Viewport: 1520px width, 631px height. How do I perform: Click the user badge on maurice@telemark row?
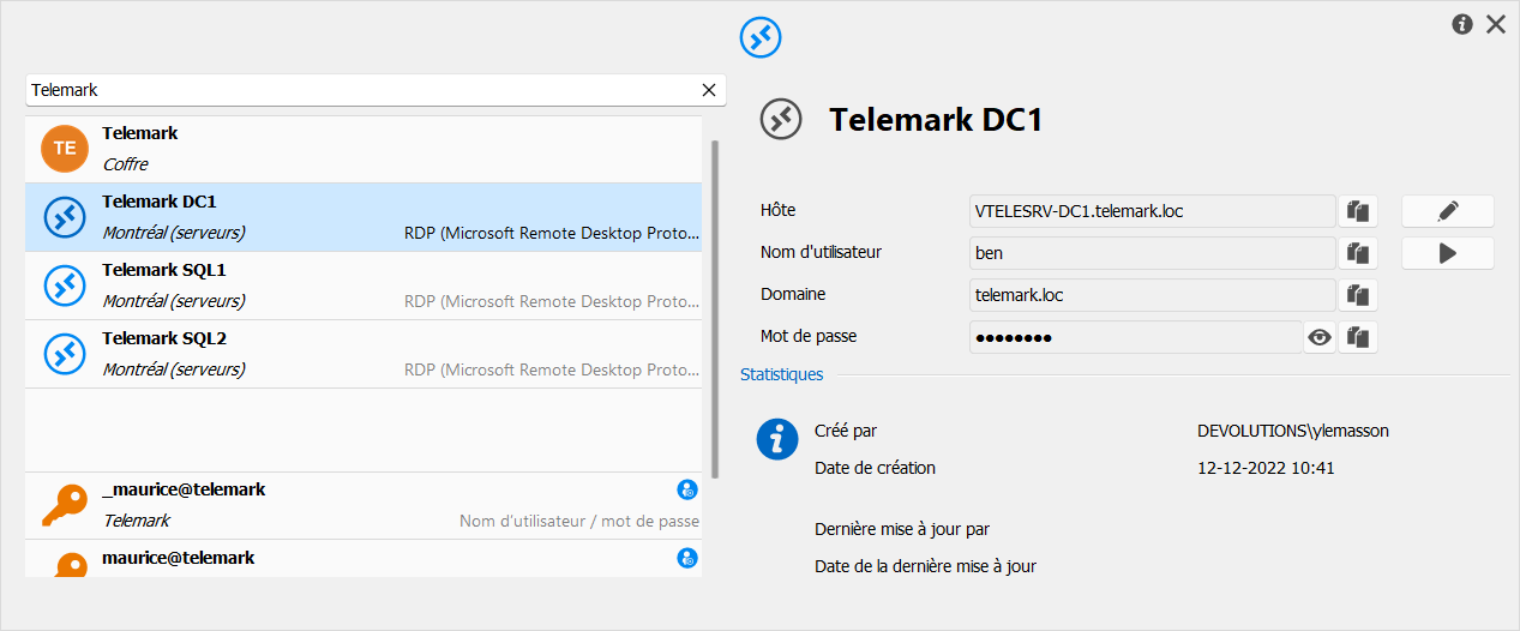[687, 558]
